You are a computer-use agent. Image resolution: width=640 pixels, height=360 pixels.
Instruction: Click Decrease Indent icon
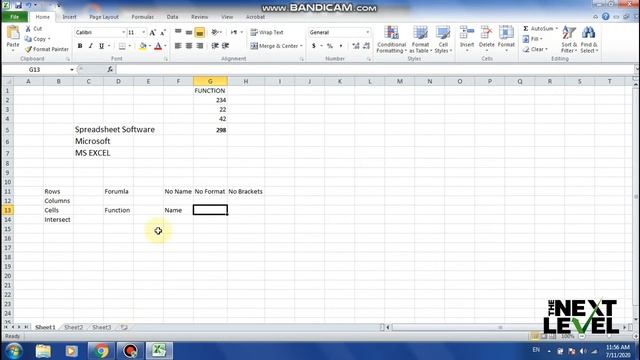(x=215, y=46)
